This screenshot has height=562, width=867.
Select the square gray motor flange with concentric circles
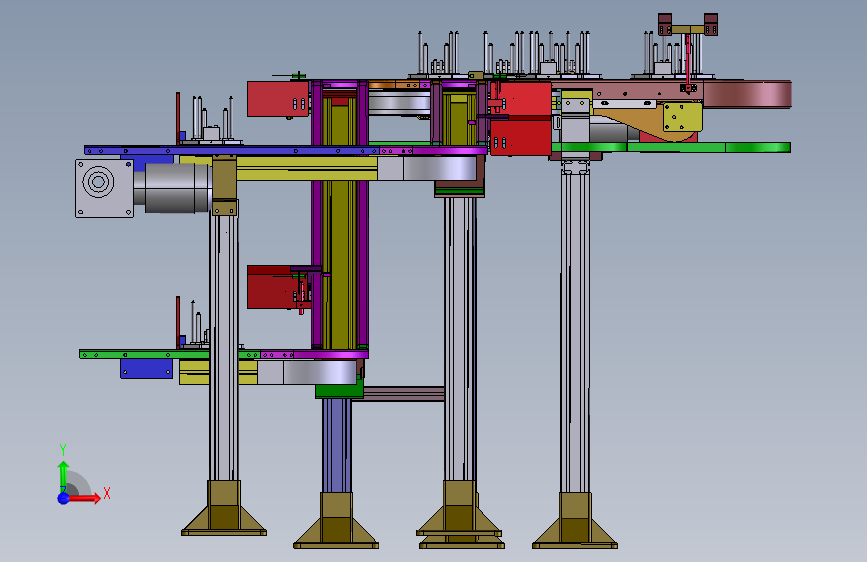(105, 188)
